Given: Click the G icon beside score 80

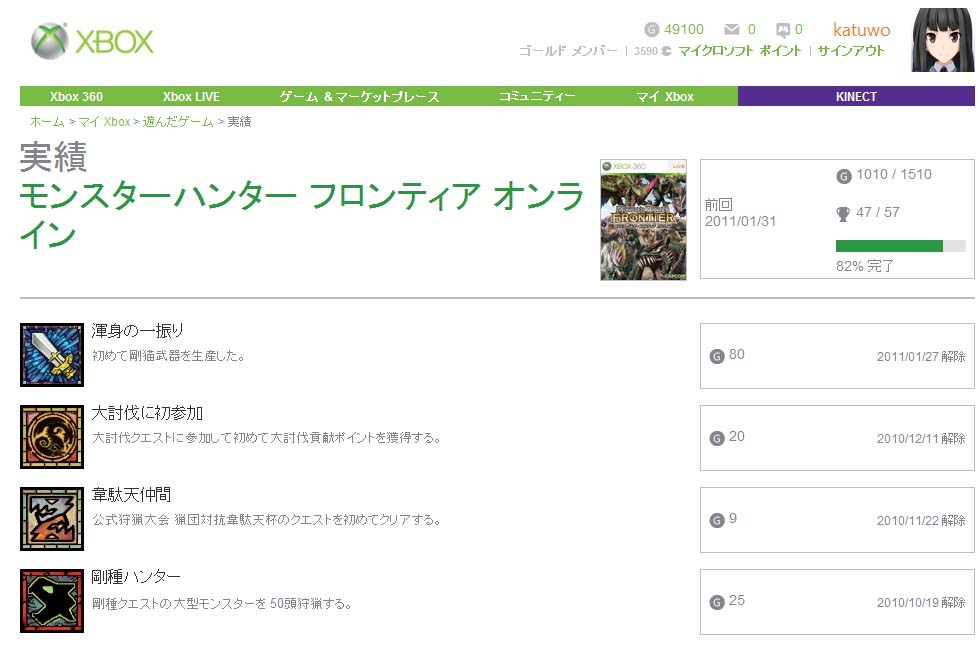Looking at the screenshot, I should (717, 356).
